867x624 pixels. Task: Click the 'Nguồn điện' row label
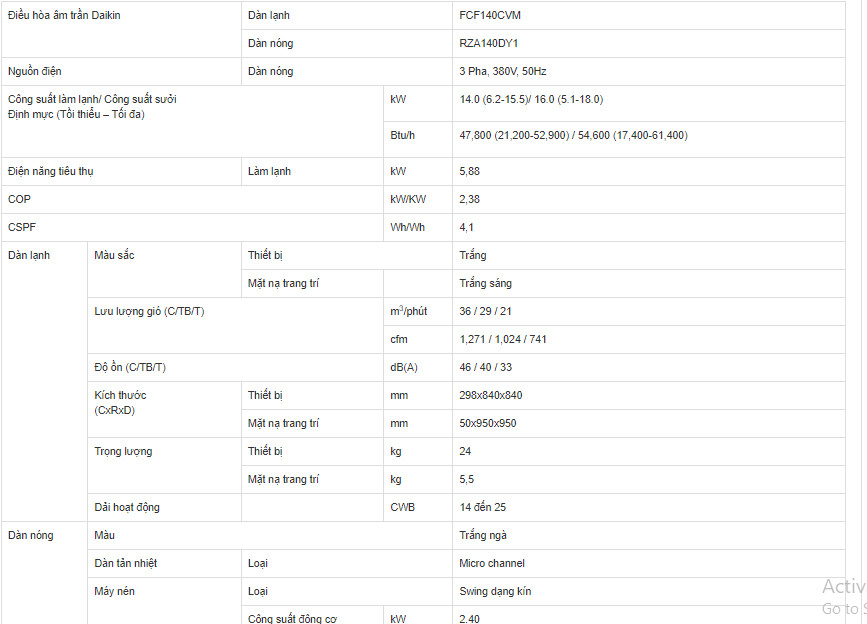(34, 71)
